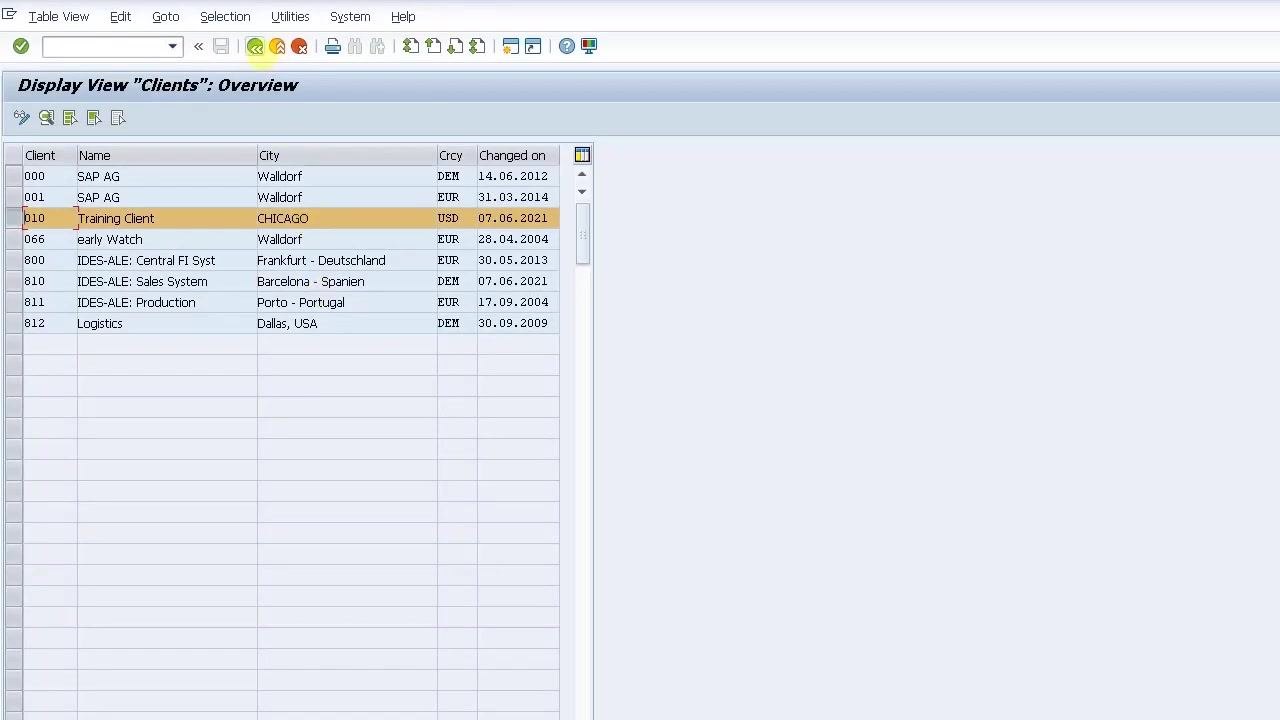Click the green Enter checkmark icon
This screenshot has height=720, width=1280.
[x=21, y=46]
